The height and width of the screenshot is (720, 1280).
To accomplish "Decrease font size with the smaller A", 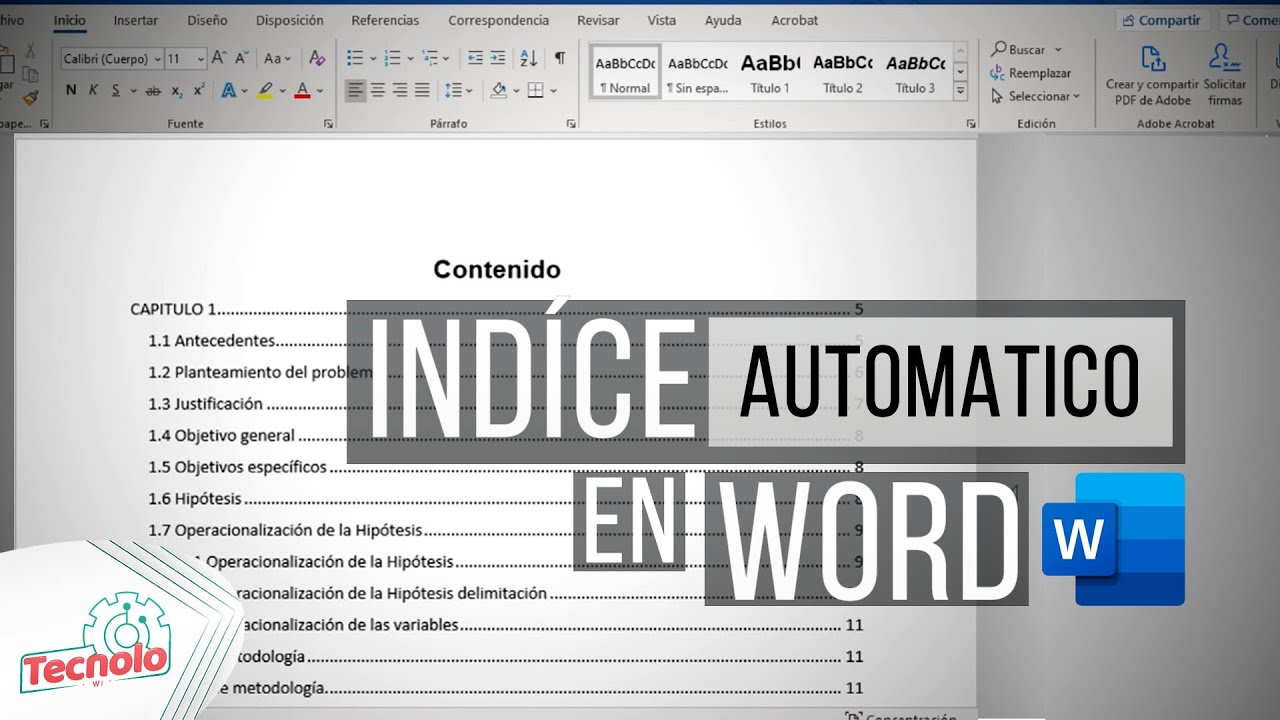I will [x=241, y=59].
